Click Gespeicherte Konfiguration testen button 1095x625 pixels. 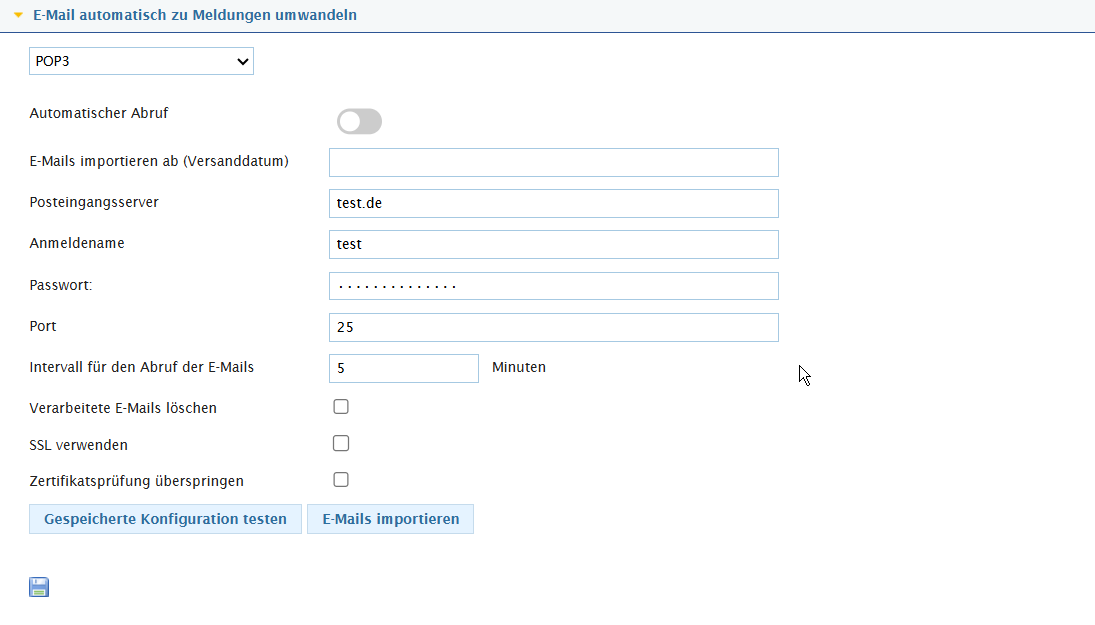(x=166, y=519)
